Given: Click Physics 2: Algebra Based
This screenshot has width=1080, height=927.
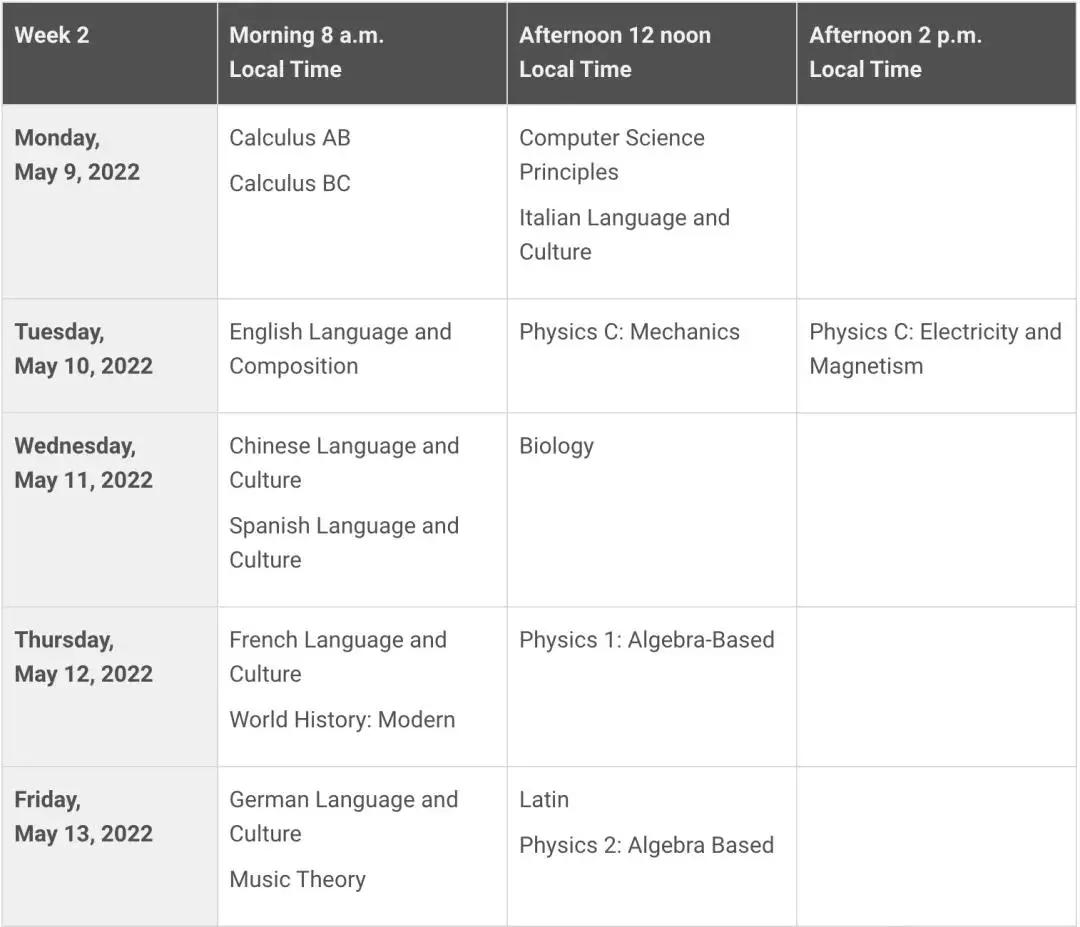Looking at the screenshot, I should click(646, 846).
